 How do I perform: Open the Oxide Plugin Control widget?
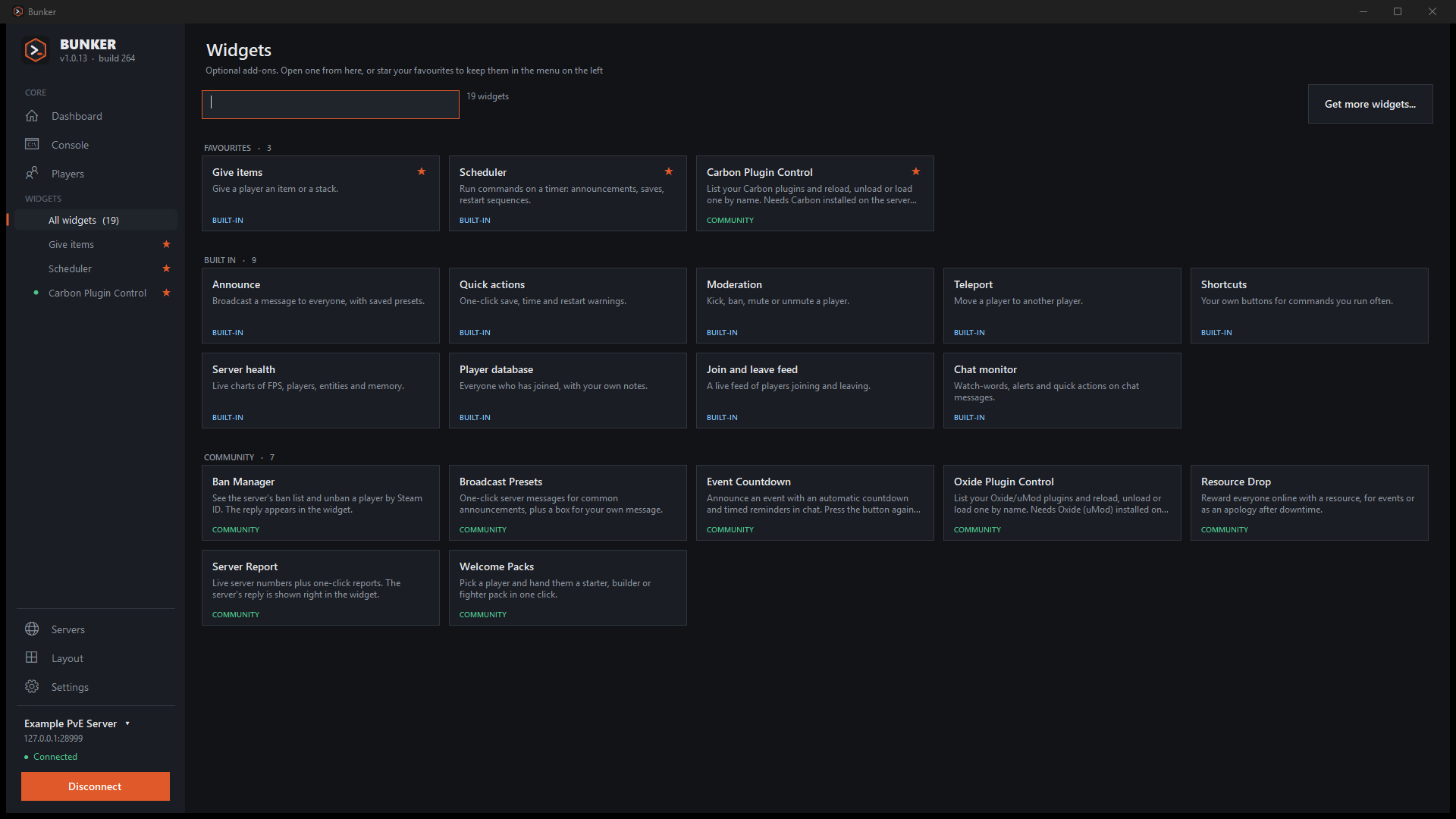pos(1062,503)
